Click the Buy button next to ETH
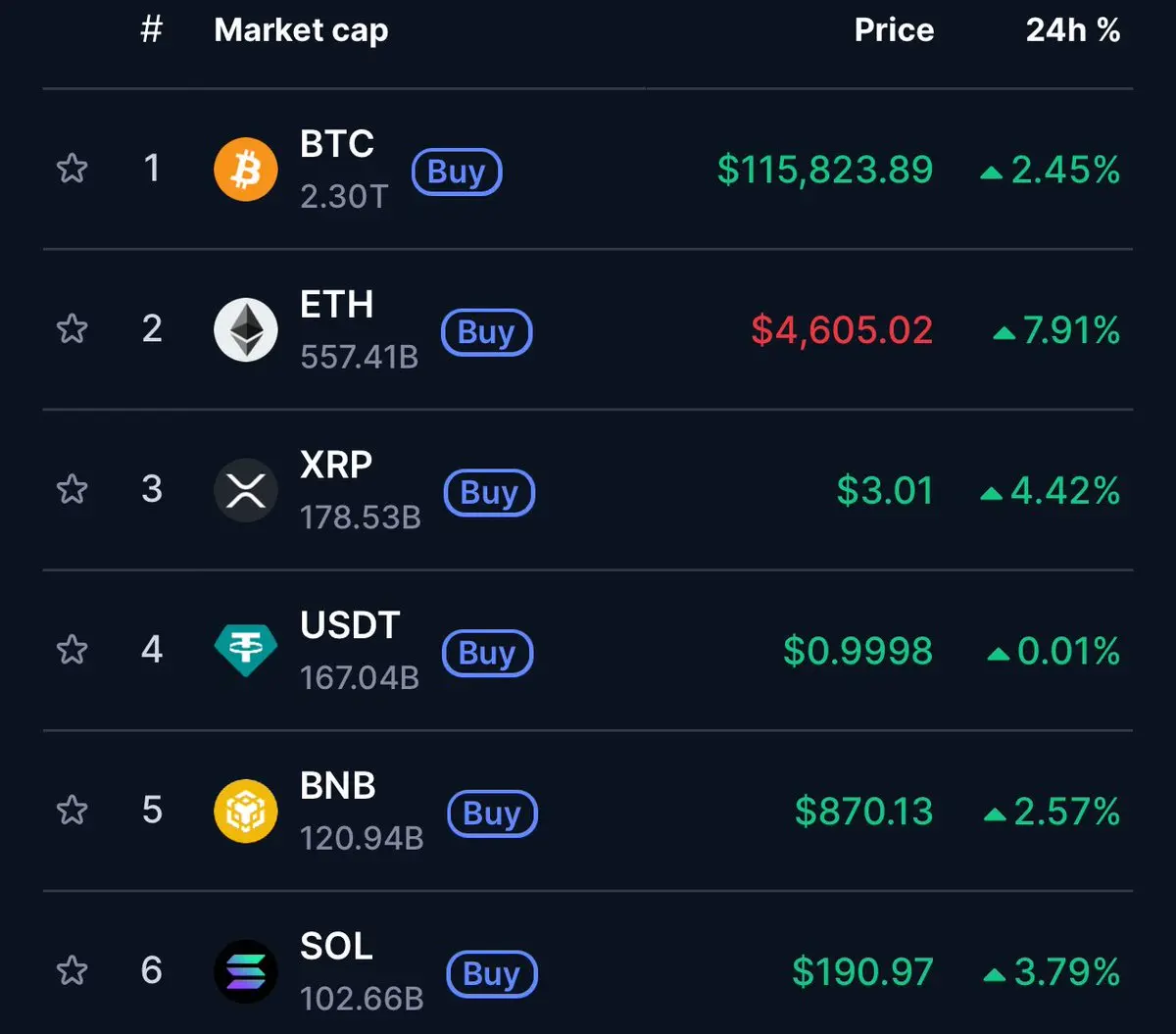Screen dimensions: 1176x1034 coord(486,333)
